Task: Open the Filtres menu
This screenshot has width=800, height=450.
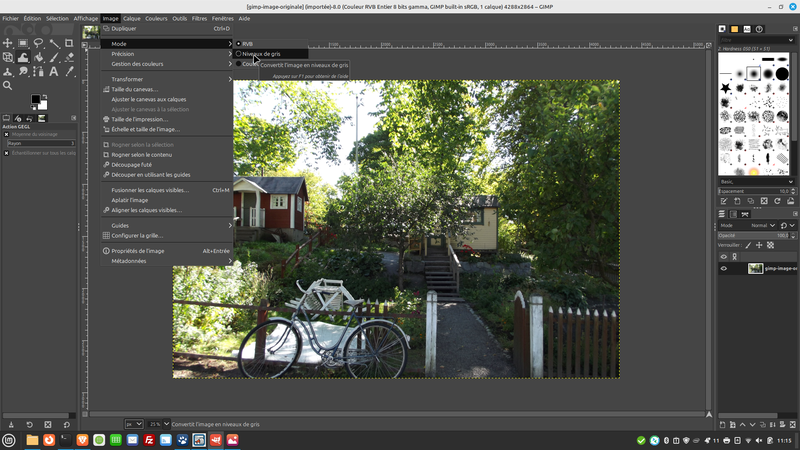Action: click(199, 18)
